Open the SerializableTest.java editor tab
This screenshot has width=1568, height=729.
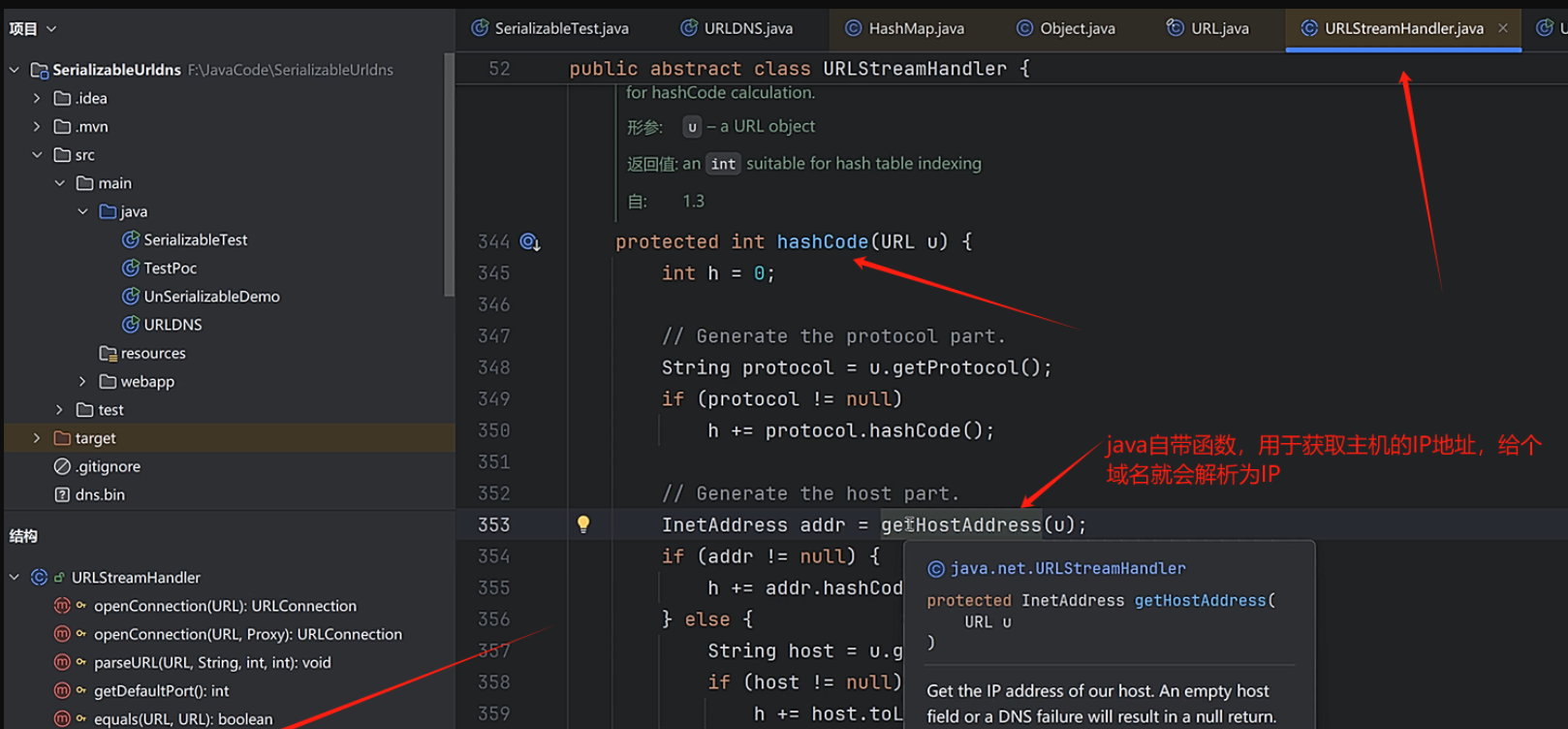point(549,28)
